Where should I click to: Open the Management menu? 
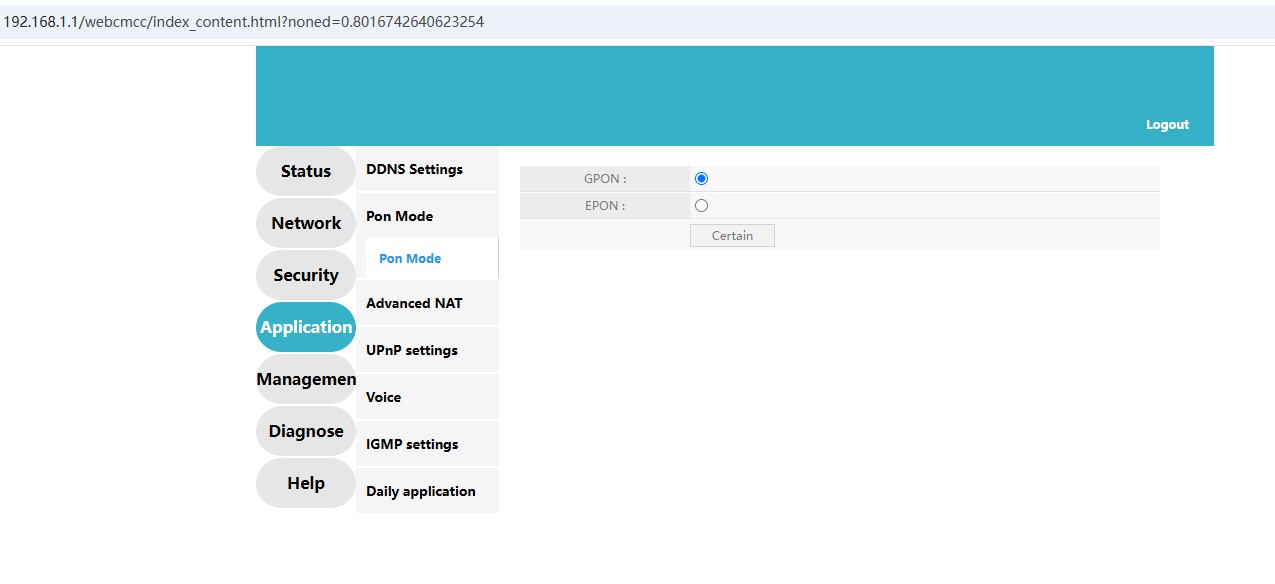coord(305,378)
